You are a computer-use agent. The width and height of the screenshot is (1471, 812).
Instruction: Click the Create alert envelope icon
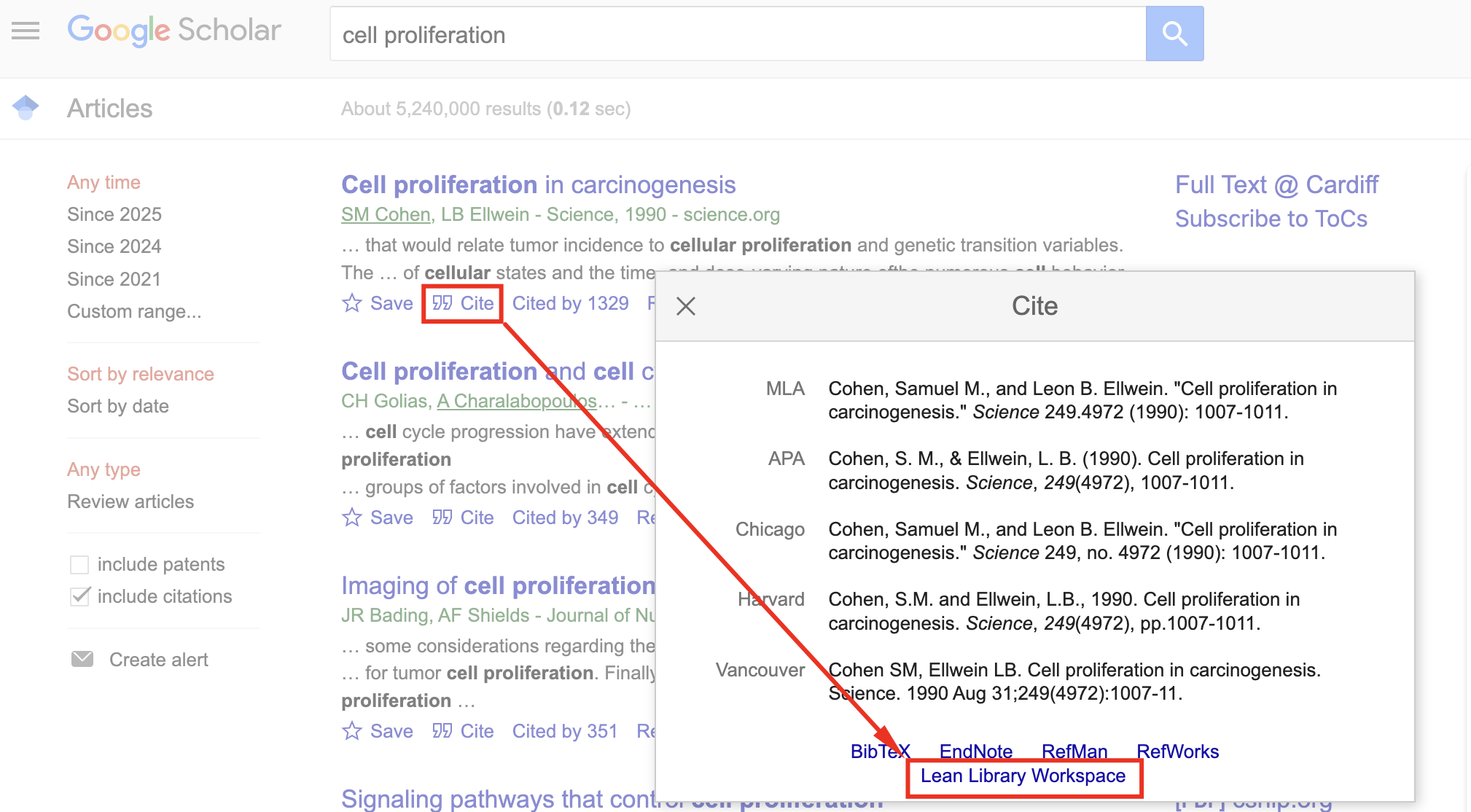click(x=82, y=659)
